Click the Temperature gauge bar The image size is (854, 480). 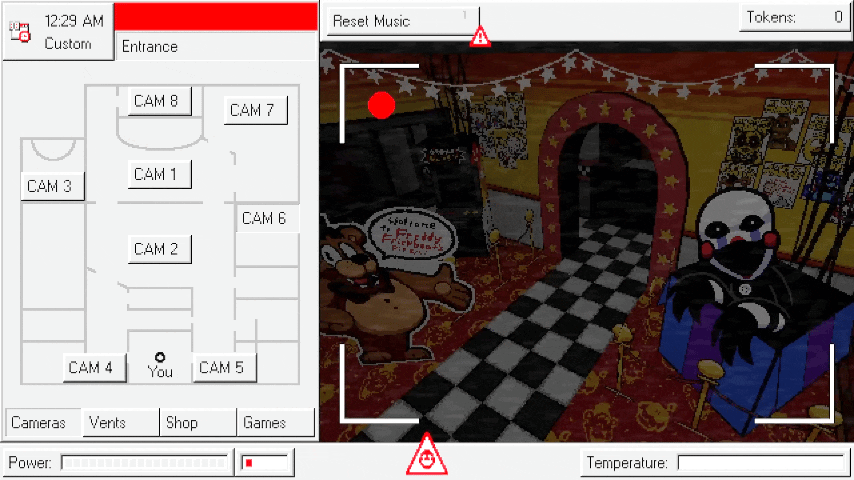[762, 463]
